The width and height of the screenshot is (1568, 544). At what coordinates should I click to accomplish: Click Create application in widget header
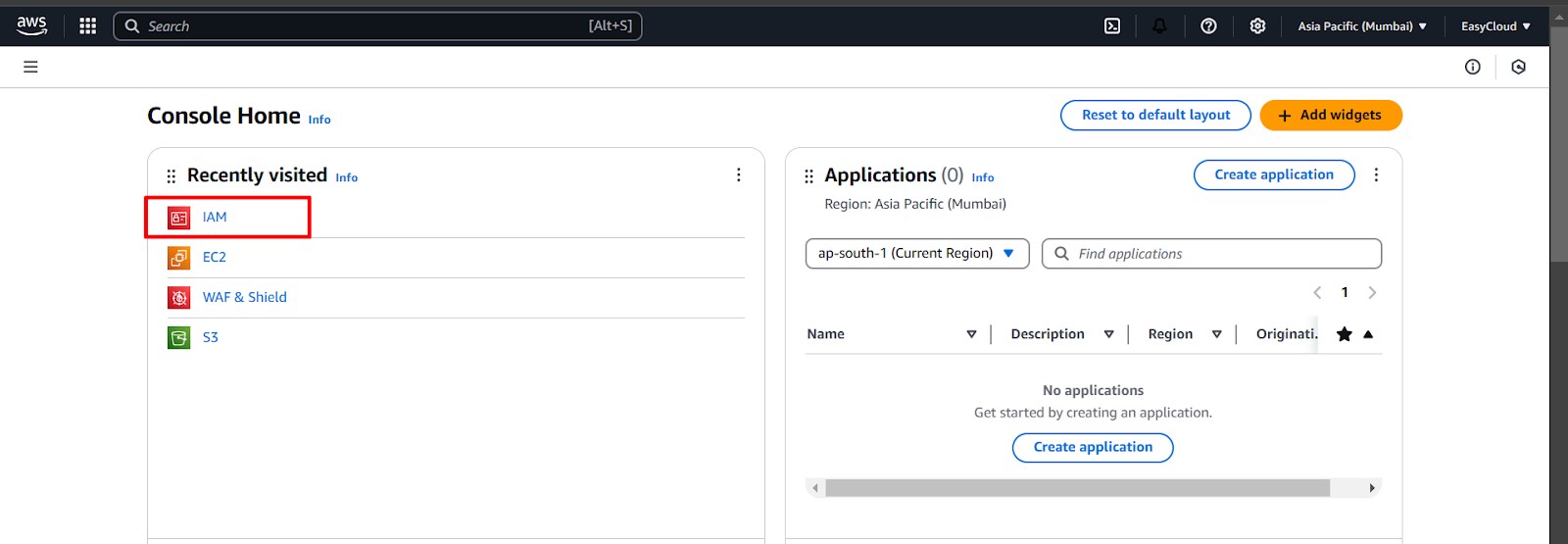1274,174
